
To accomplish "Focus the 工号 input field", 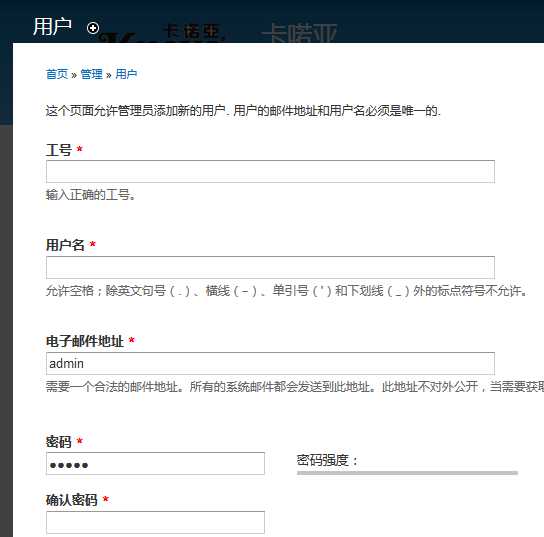I will (x=270, y=171).
